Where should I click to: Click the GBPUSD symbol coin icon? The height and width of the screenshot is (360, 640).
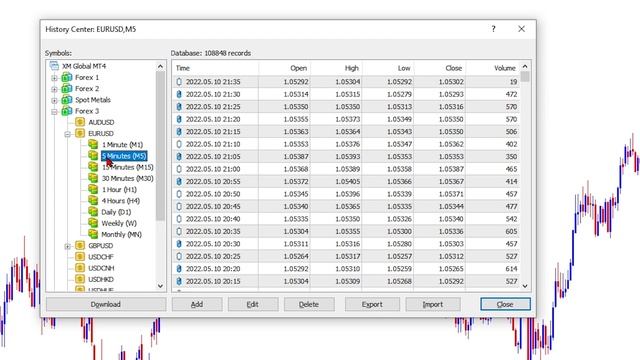pyautogui.click(x=80, y=246)
